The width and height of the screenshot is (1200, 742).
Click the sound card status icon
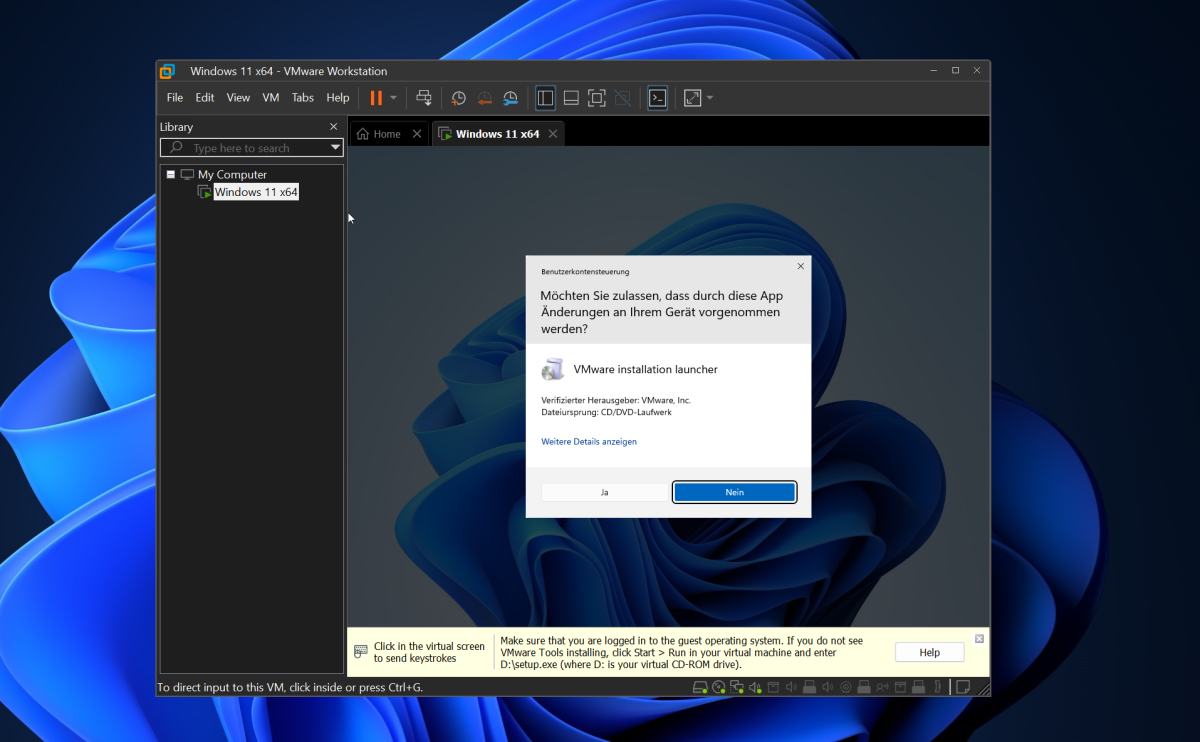[x=754, y=687]
